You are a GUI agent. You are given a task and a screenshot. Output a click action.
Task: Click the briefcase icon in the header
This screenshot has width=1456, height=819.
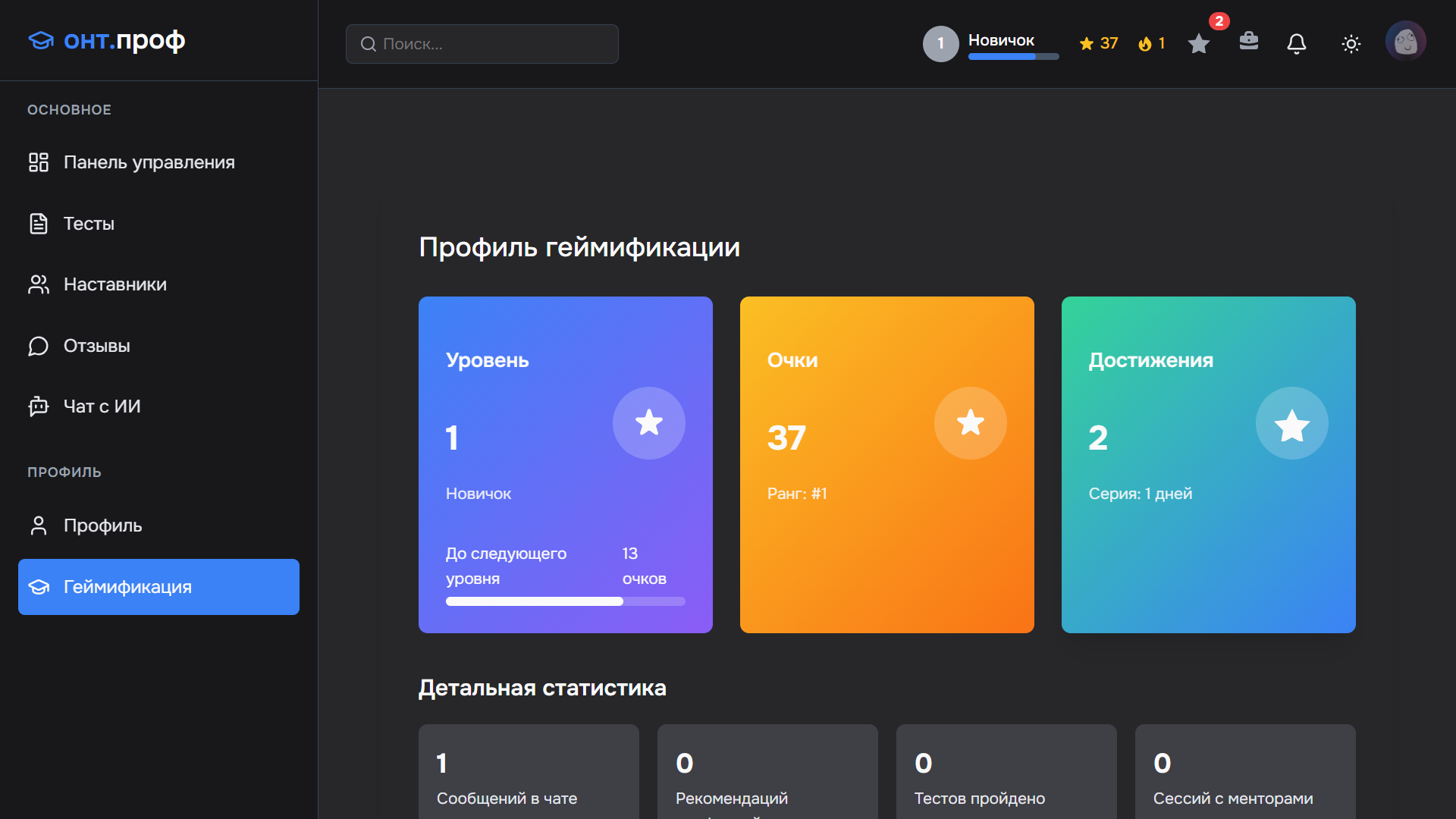[x=1248, y=44]
